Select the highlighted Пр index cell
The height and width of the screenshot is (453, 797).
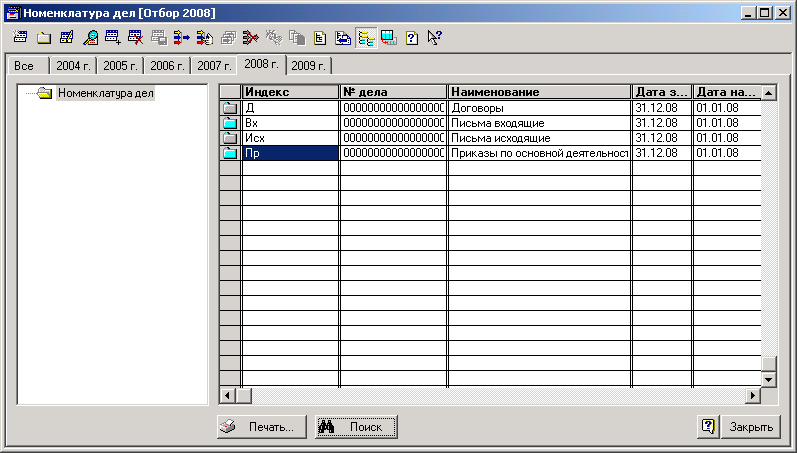point(290,153)
